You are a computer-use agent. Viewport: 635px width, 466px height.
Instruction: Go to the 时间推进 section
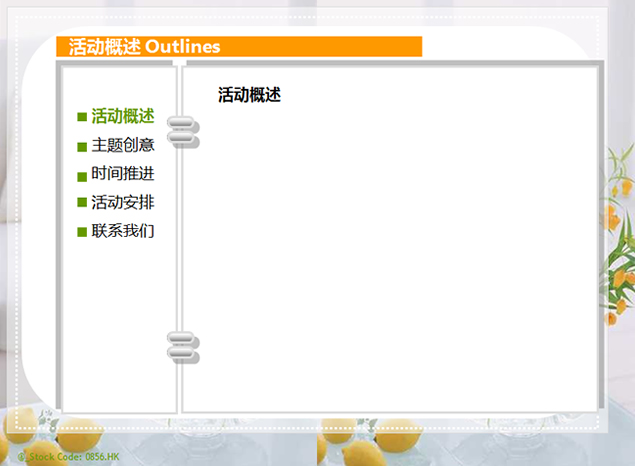point(122,174)
